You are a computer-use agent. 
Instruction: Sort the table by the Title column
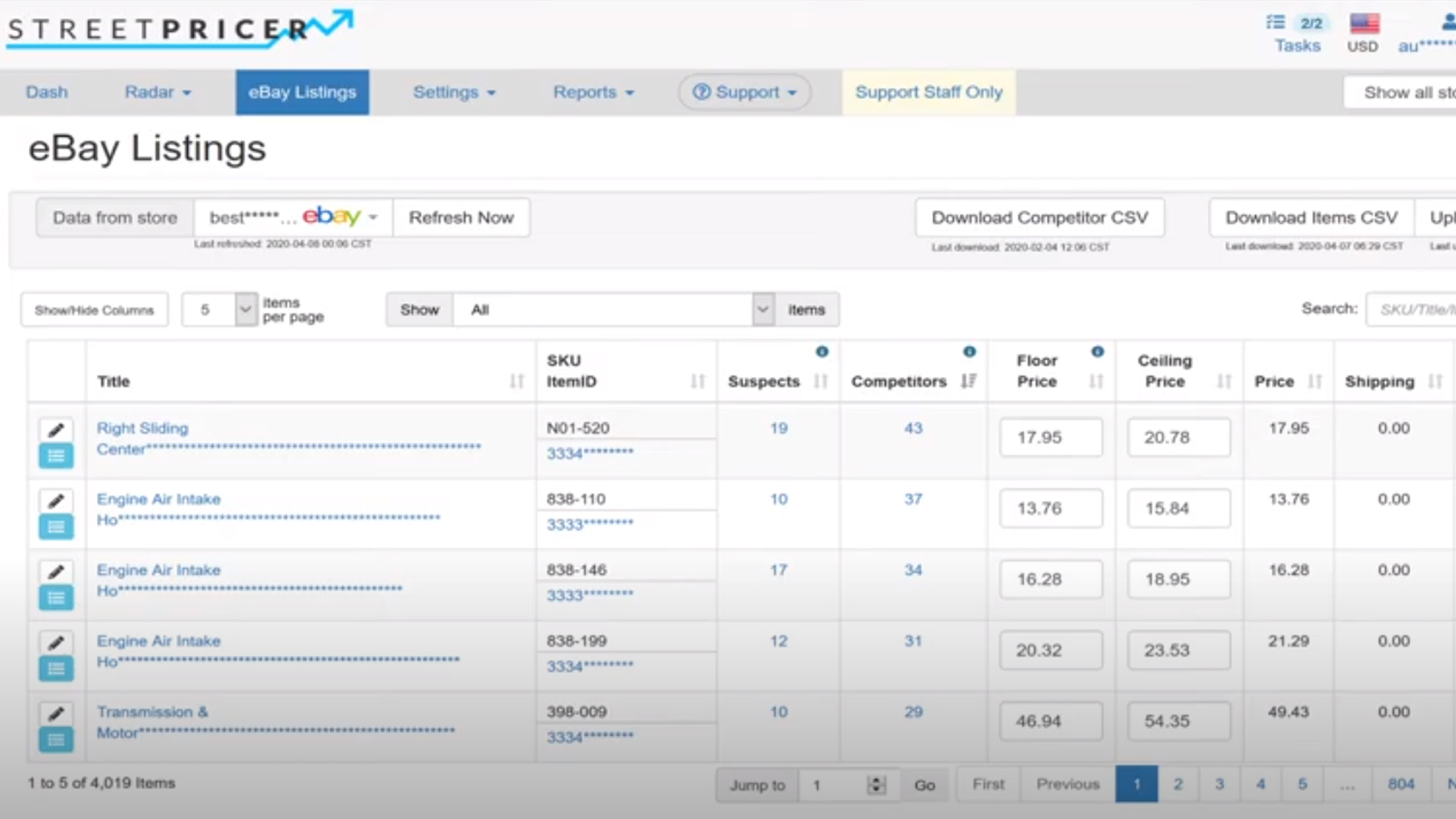pos(516,381)
